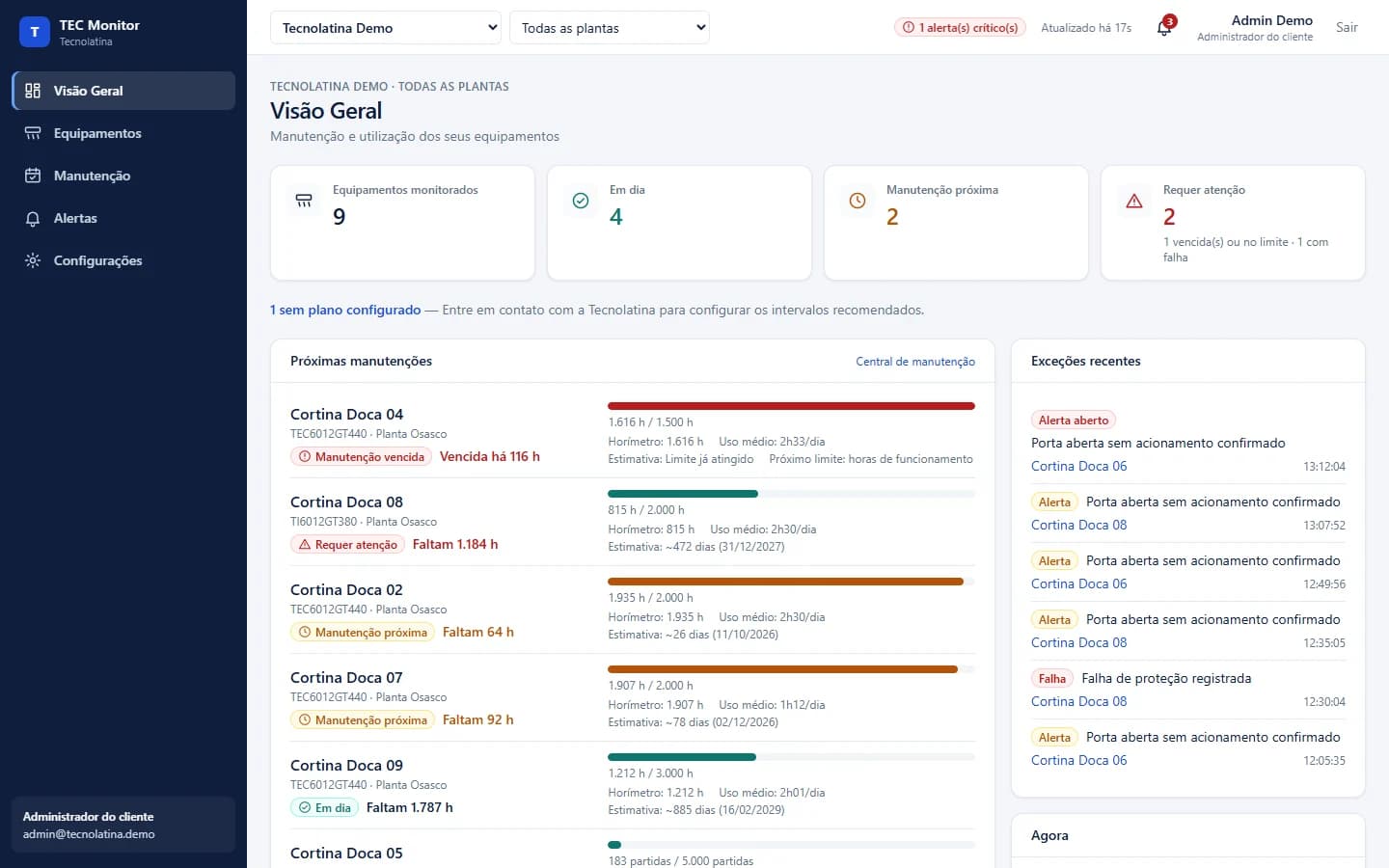
Task: Open Cortina Doca 08 link at 12:30:04
Action: pyautogui.click(x=1078, y=702)
